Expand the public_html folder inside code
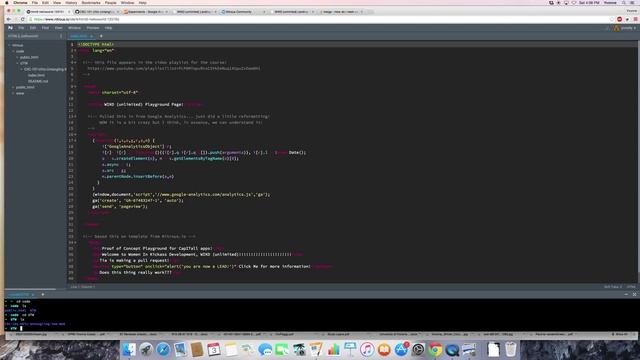Image resolution: width=640 pixels, height=360 pixels. pos(18,58)
